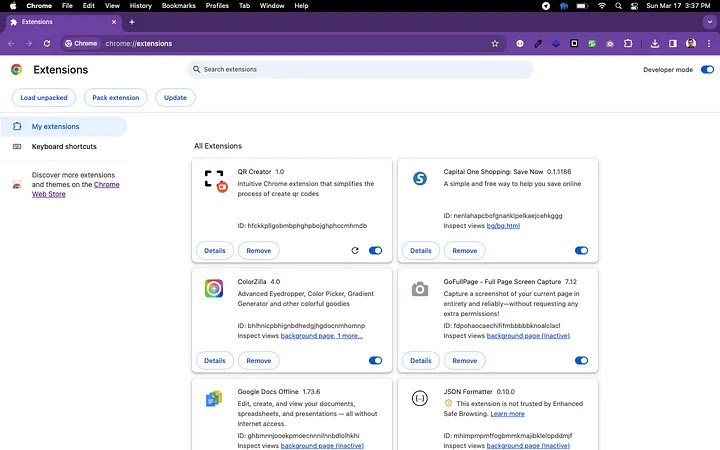Screen dimensions: 720x450
Task: Click the Google Docs Offline icon
Action: click(x=214, y=399)
